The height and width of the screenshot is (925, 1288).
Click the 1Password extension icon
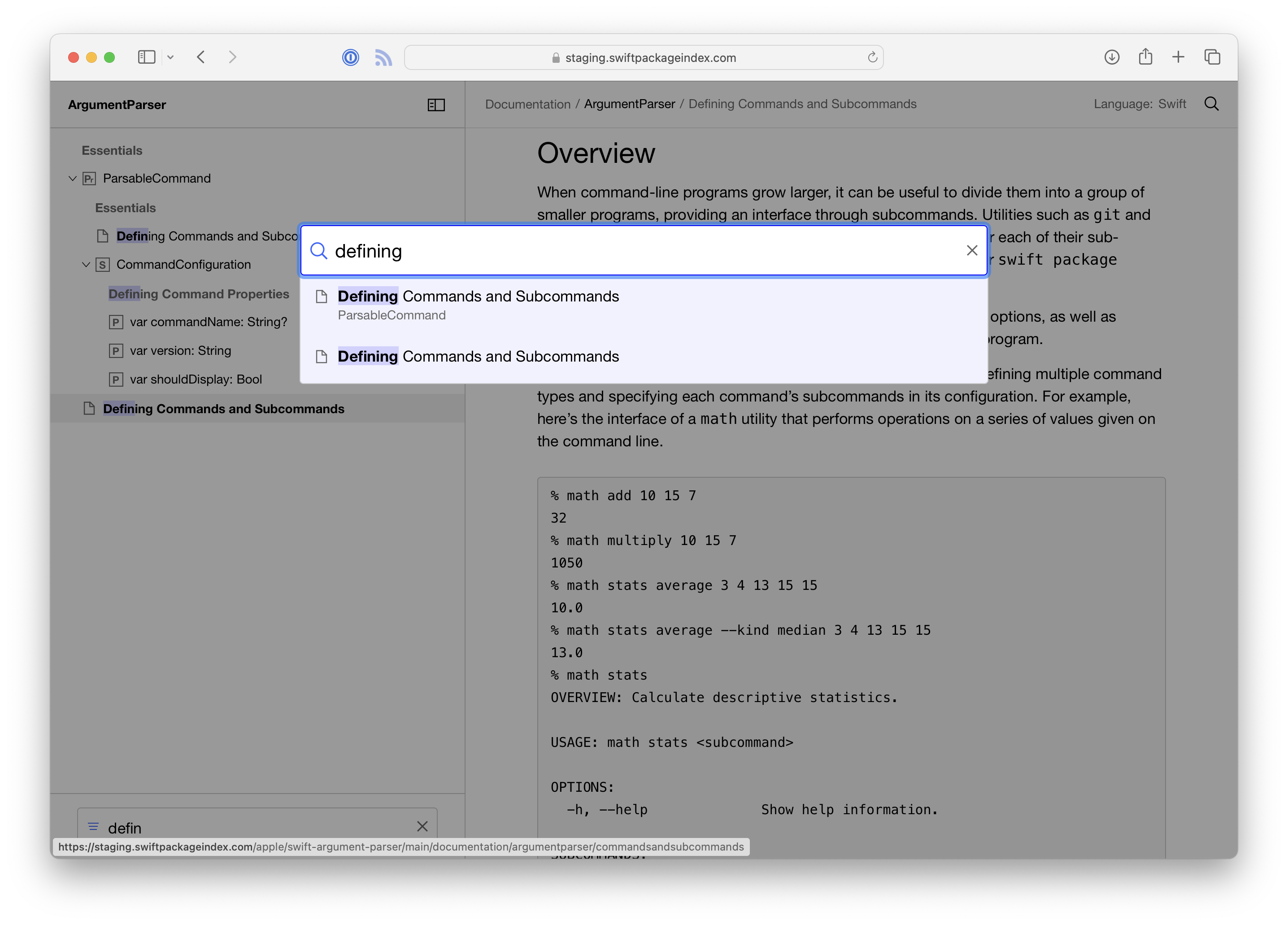[350, 57]
